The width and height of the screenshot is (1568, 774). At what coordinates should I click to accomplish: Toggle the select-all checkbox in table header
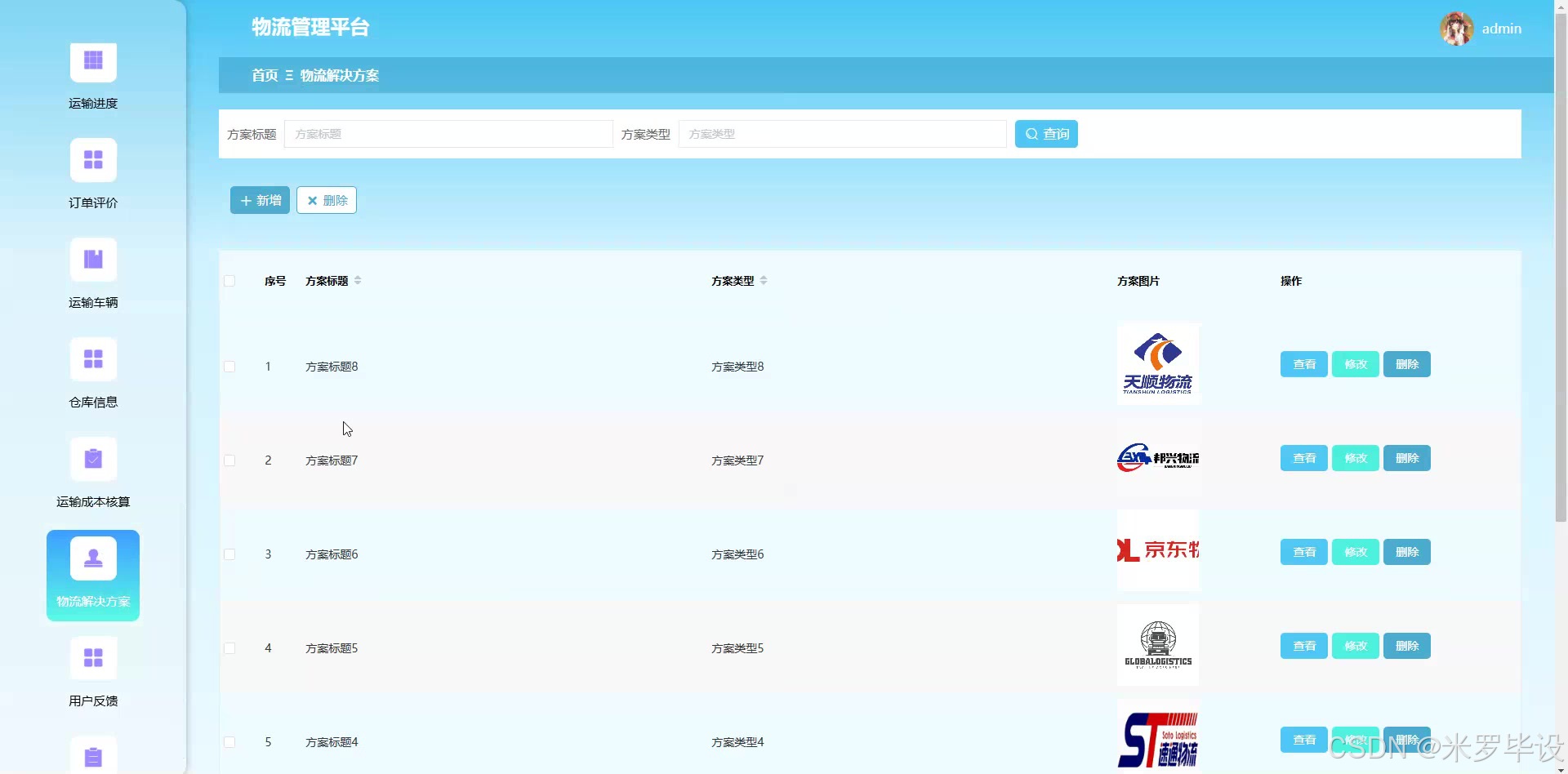pos(229,281)
